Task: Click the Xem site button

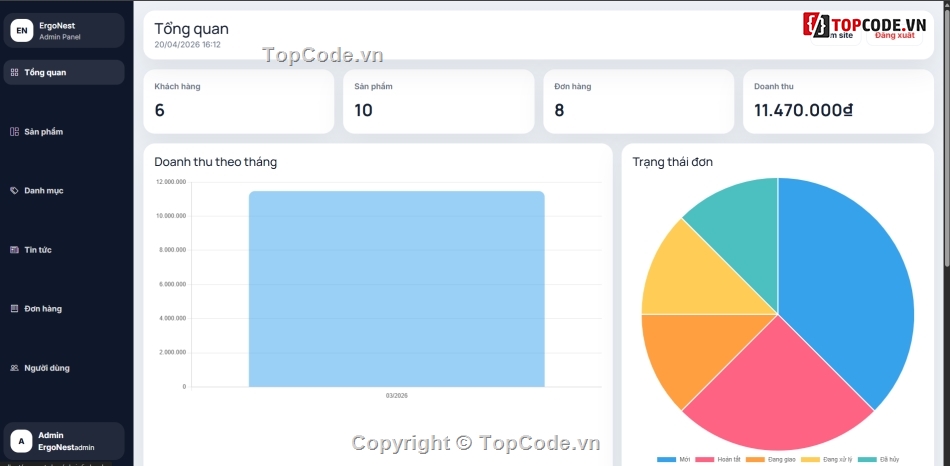Action: click(835, 36)
